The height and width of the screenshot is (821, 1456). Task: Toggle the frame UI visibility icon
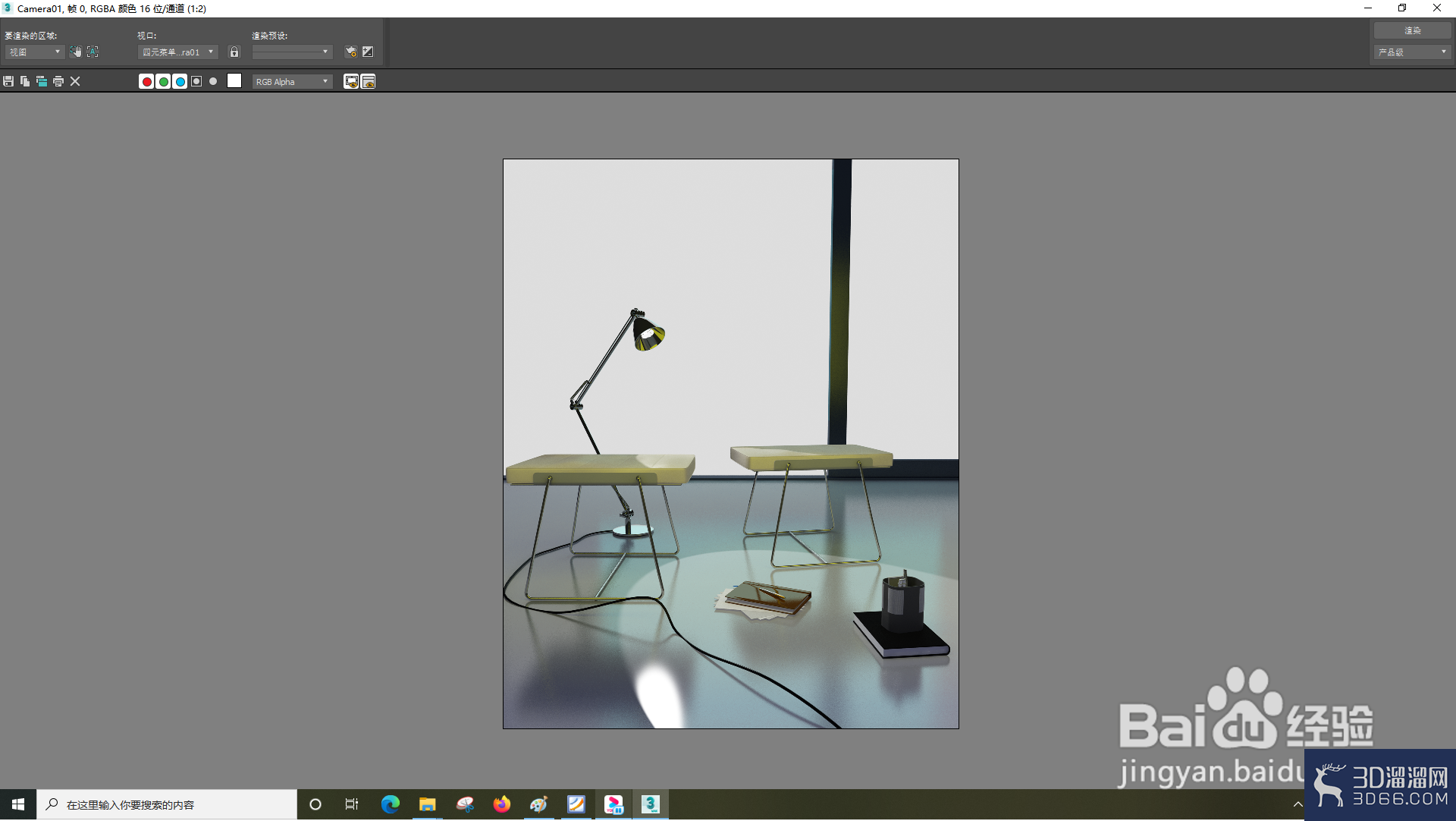click(369, 82)
